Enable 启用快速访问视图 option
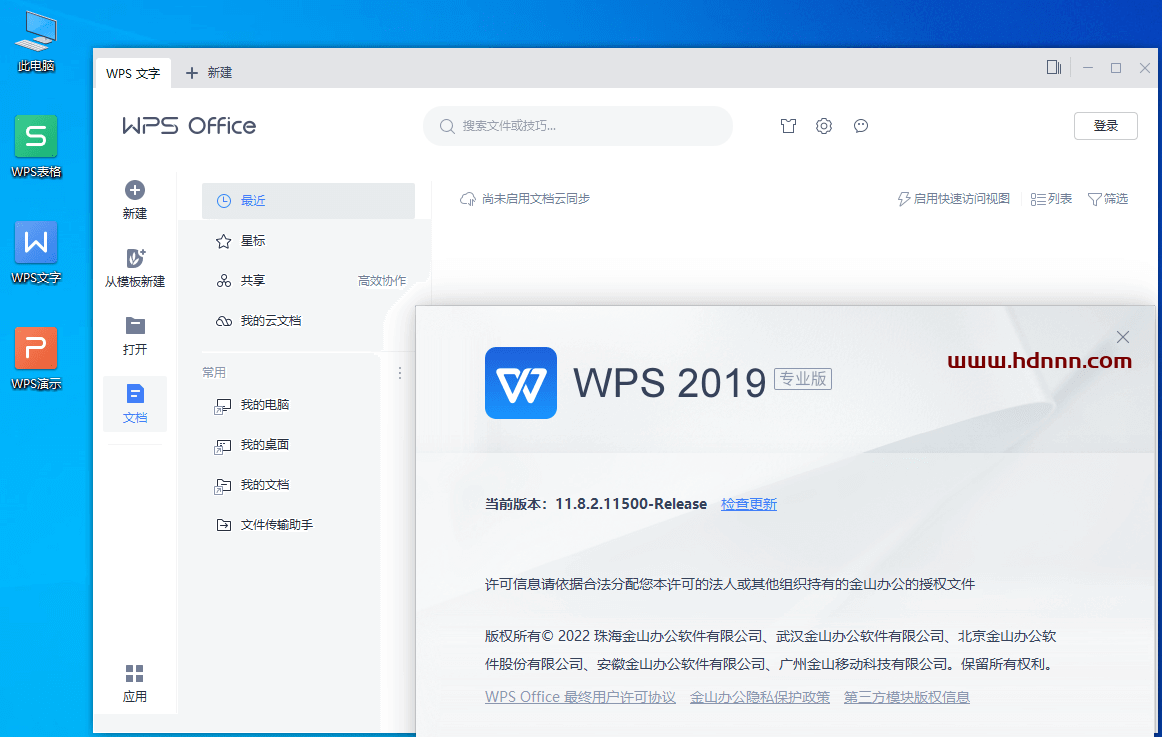The image size is (1162, 737). (x=954, y=199)
